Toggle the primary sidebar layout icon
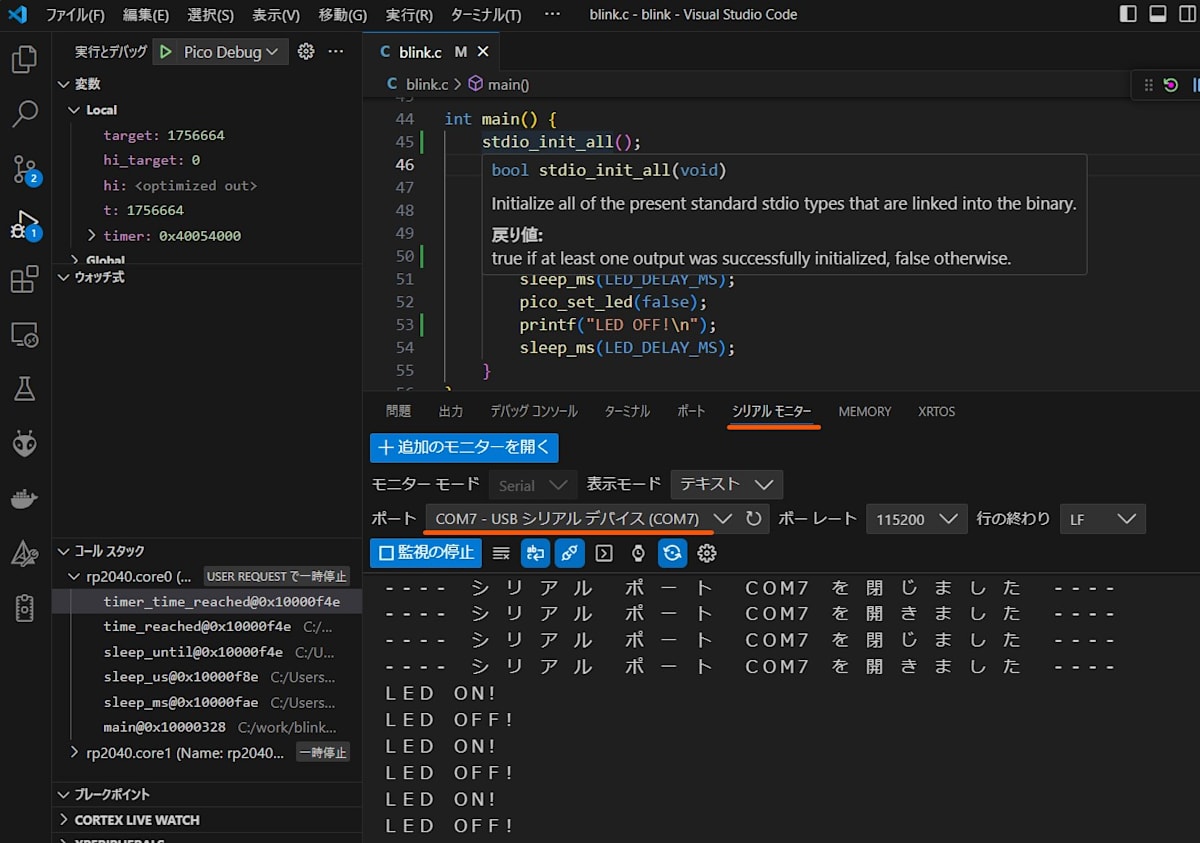Screen dimensions: 1200x843 click(x=1128, y=14)
